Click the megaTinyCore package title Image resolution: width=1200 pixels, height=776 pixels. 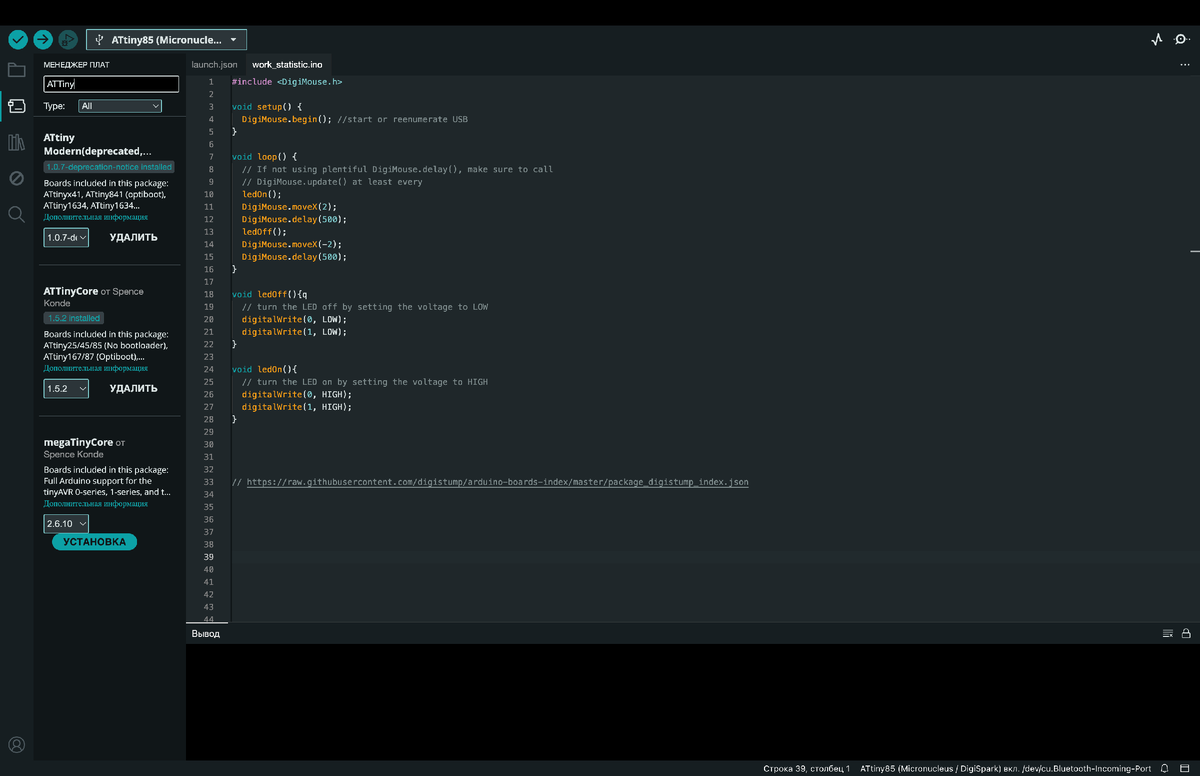(78, 441)
